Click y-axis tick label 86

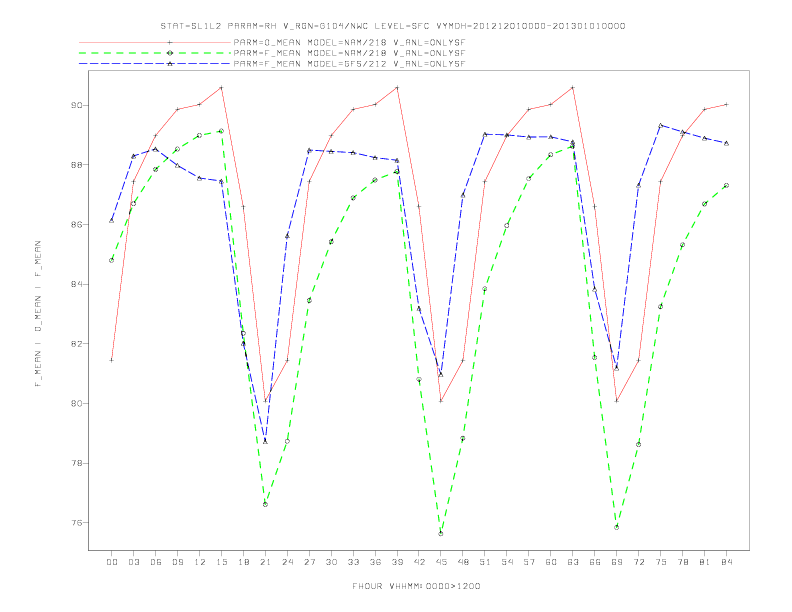pyautogui.click(x=77, y=225)
